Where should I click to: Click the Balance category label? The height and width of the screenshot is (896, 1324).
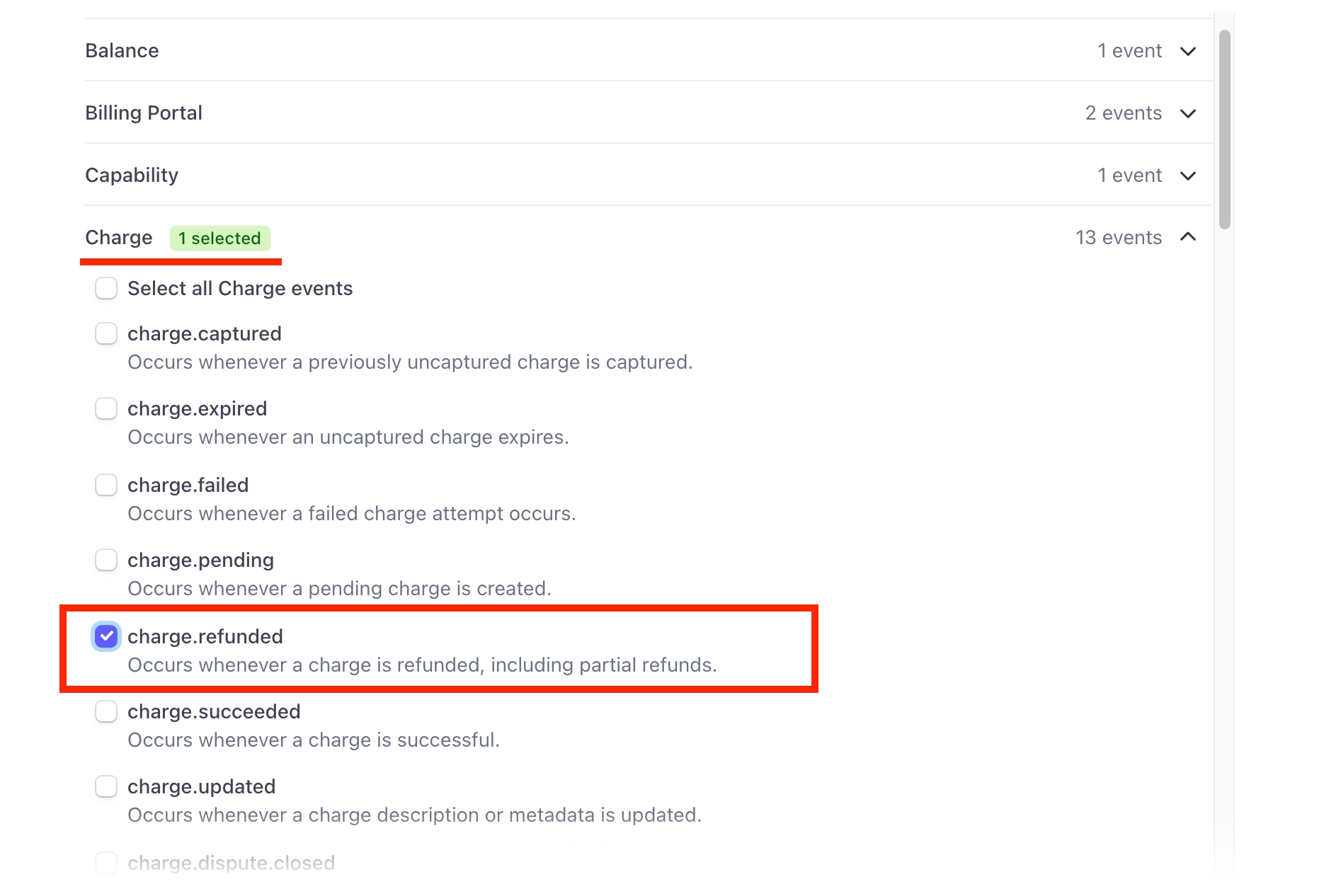pos(122,51)
